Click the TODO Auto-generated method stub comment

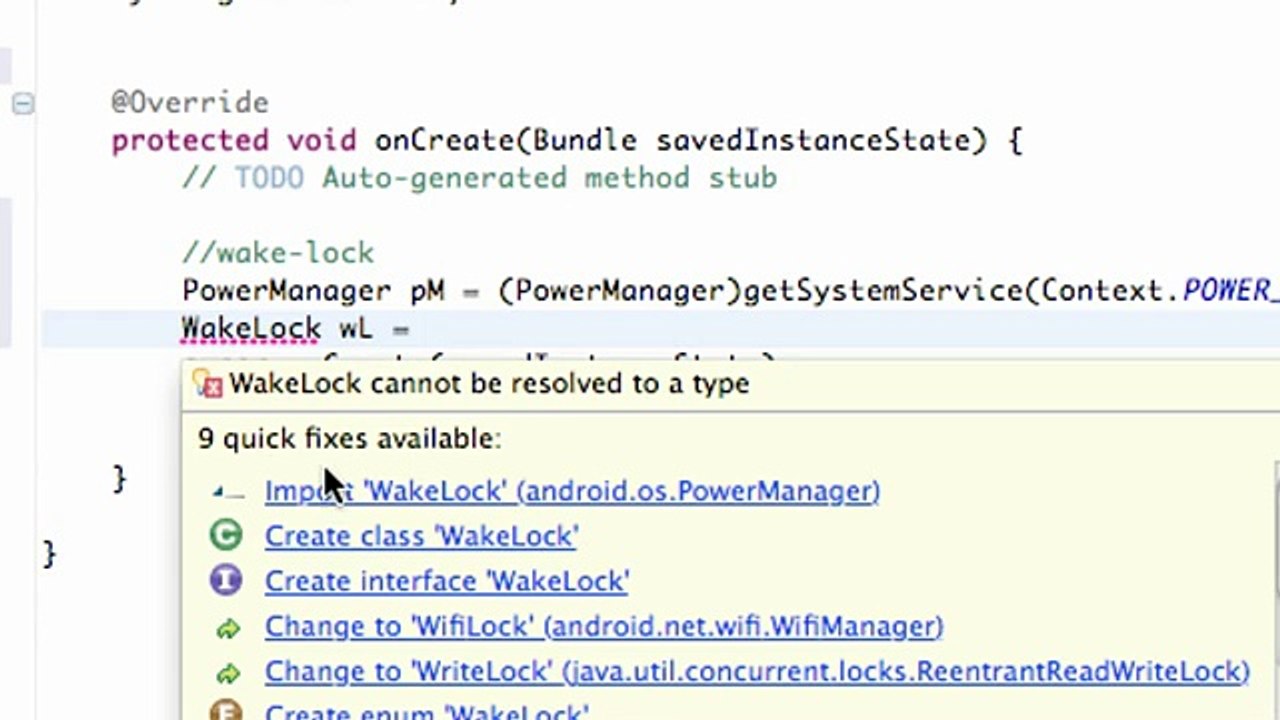(x=479, y=178)
